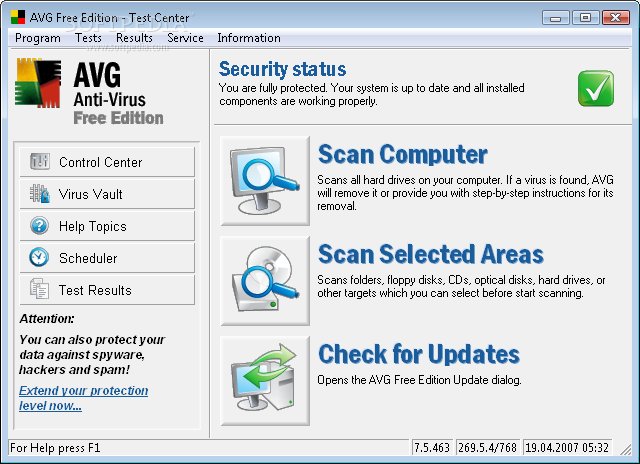Open the Tests menu
This screenshot has width=640, height=464.
click(88, 38)
